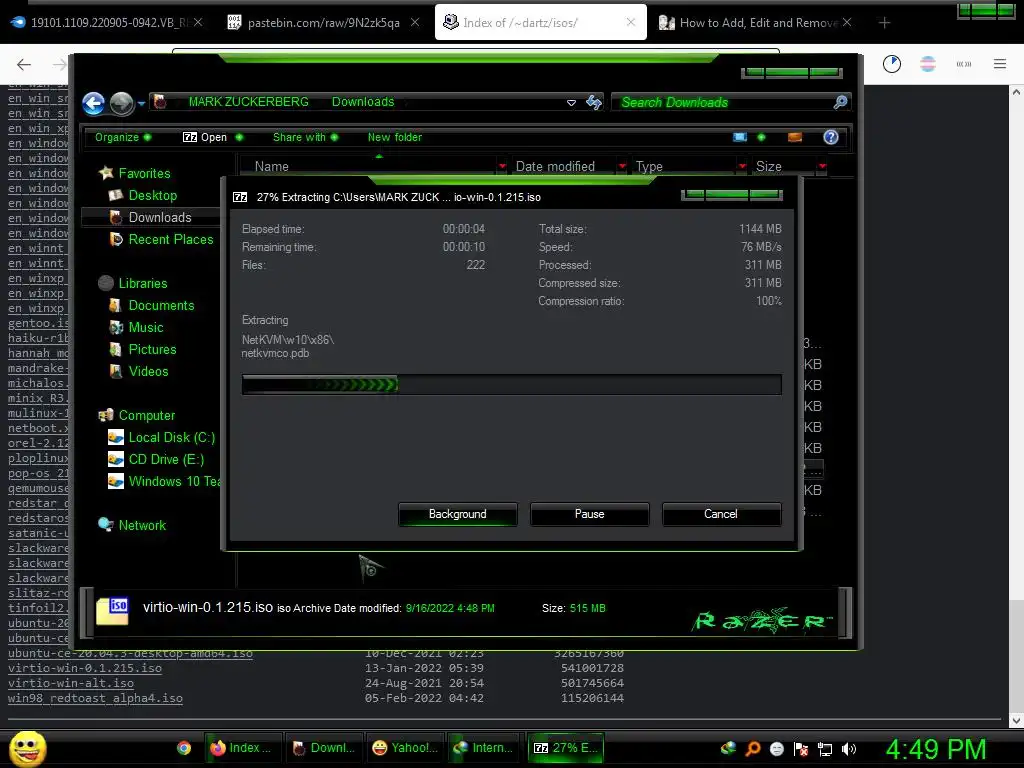
Task: Open the Documents library
Action: tap(161, 306)
